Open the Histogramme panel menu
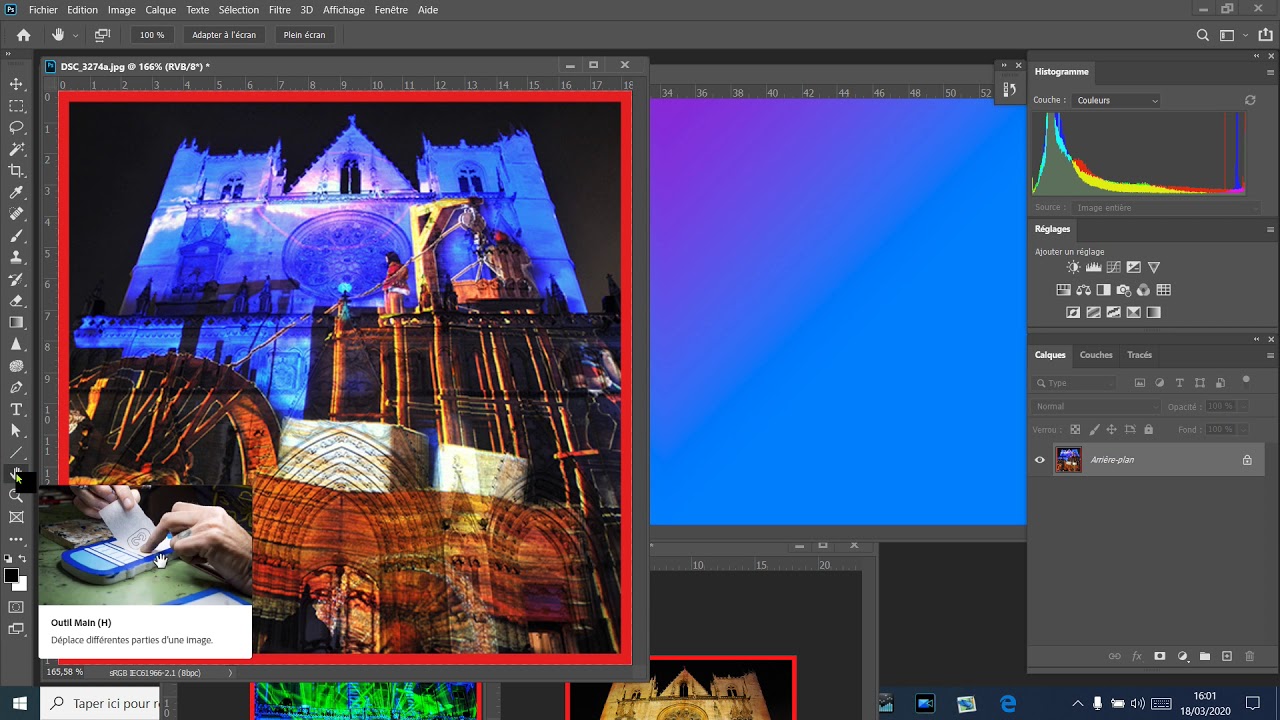The image size is (1280, 720). 1271,72
